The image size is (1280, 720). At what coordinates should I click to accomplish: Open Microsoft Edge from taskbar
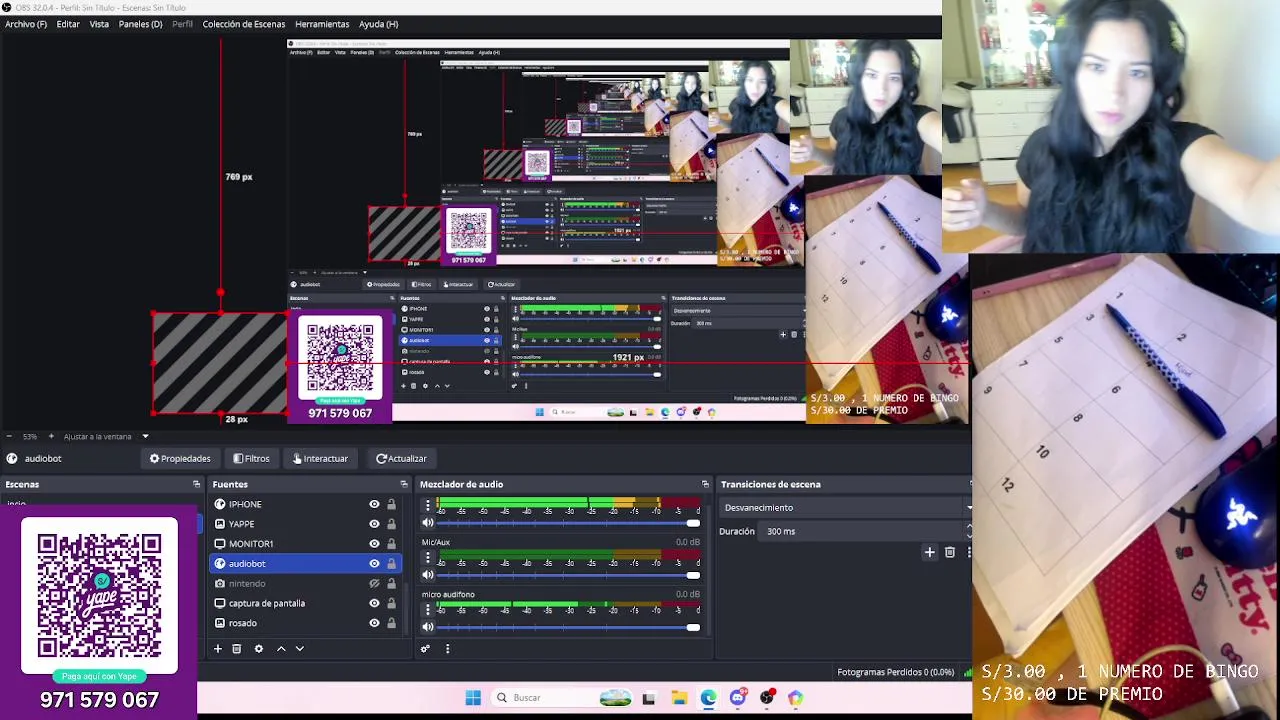(708, 698)
